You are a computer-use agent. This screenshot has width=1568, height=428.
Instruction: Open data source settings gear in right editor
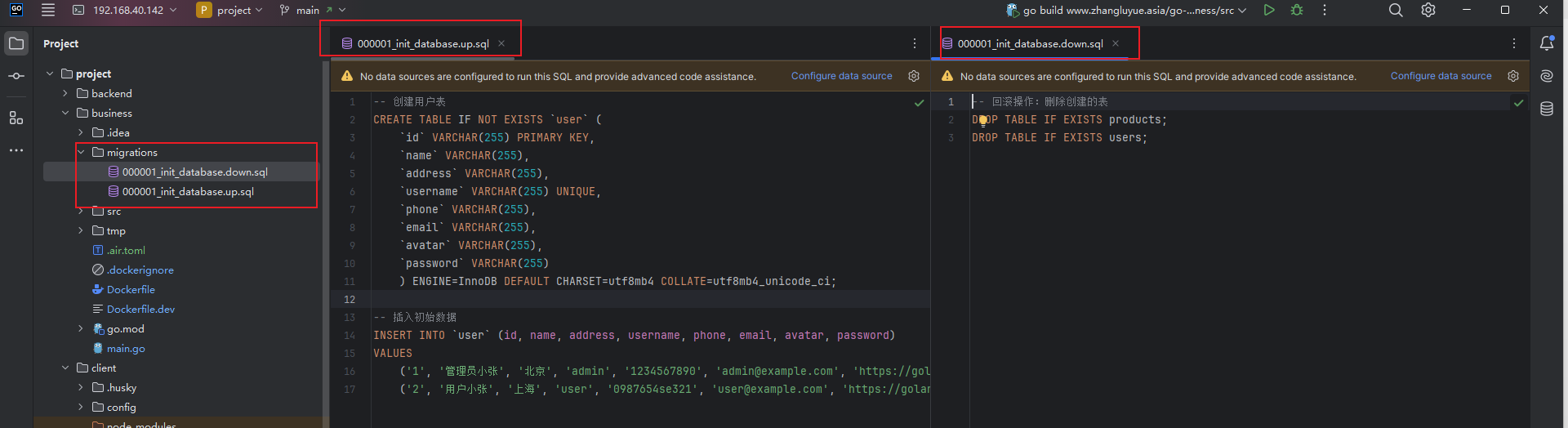tap(1513, 76)
